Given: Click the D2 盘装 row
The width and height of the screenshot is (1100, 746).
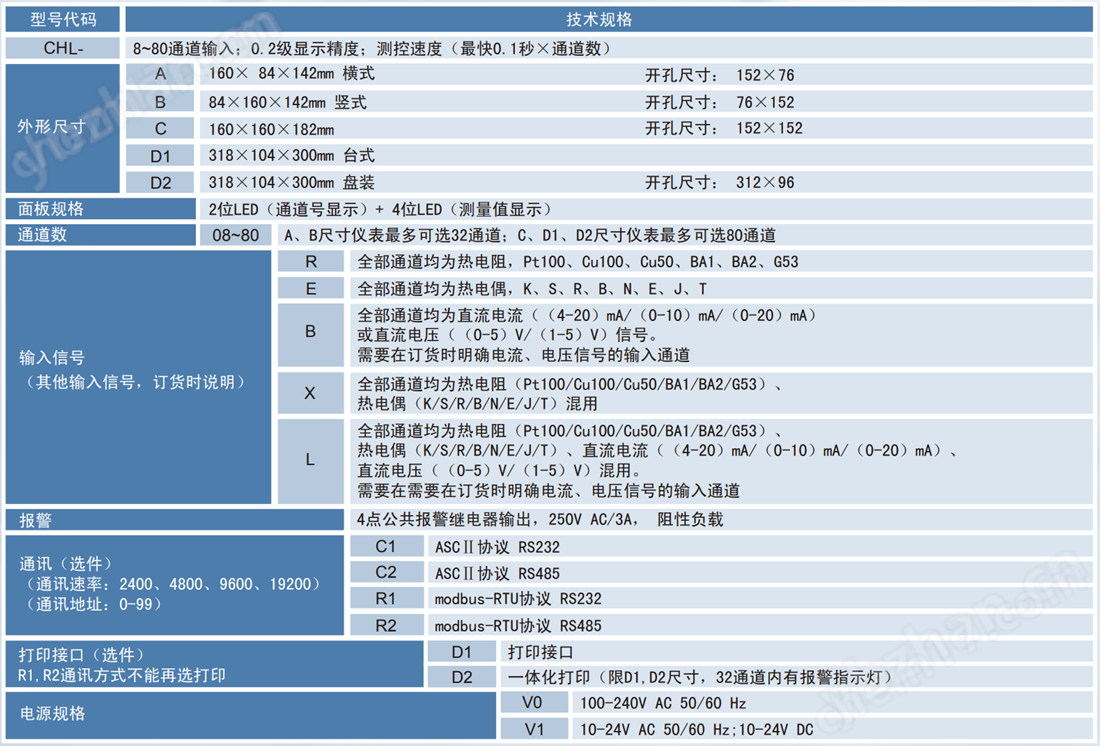Looking at the screenshot, I should point(160,182).
